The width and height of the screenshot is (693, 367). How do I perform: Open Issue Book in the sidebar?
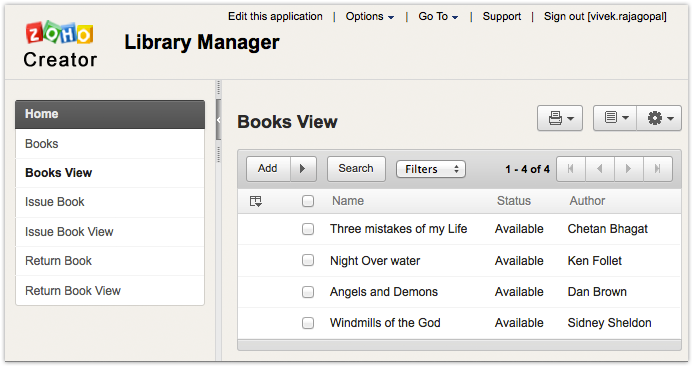[110, 202]
